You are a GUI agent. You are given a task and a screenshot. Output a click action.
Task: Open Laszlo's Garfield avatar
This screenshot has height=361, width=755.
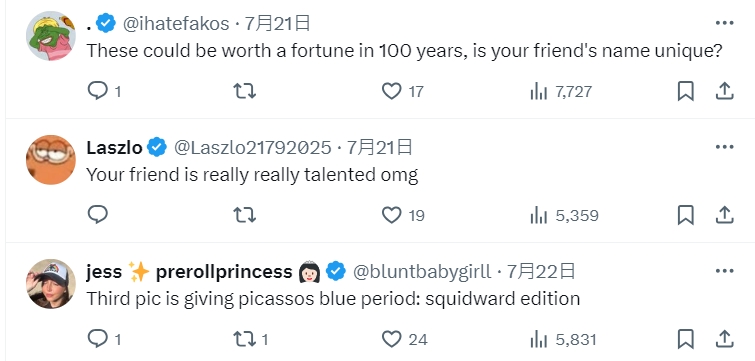[51, 160]
